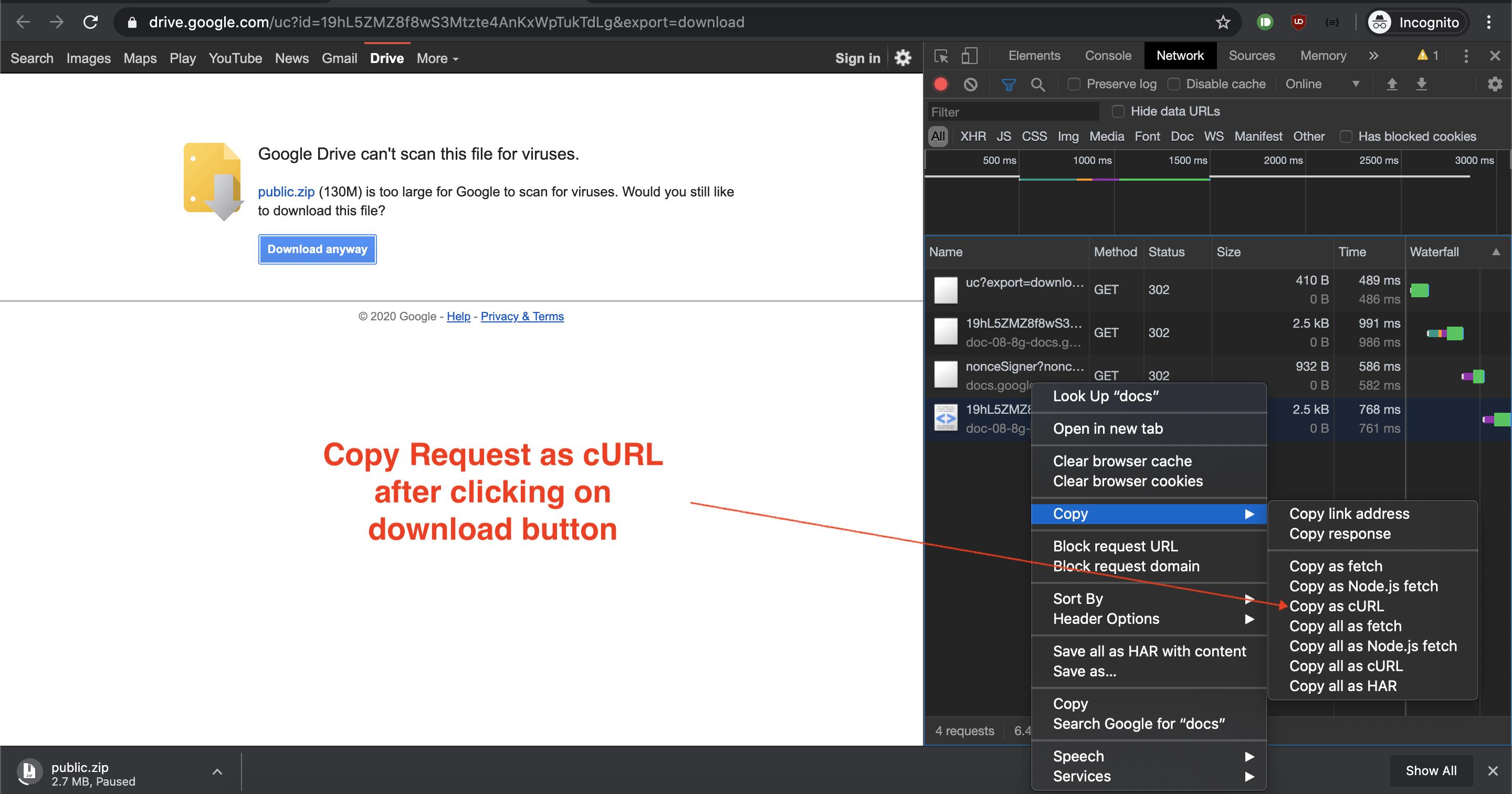Bookmark page with star icon

[x=1223, y=22]
